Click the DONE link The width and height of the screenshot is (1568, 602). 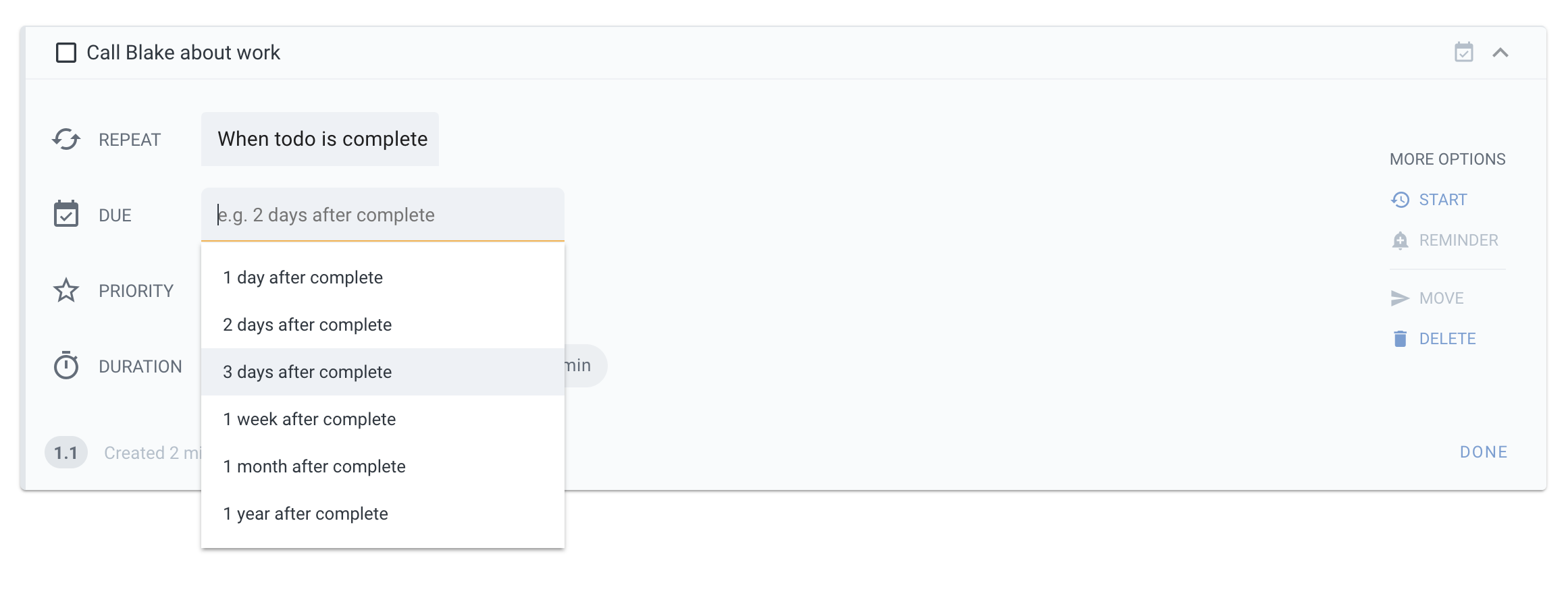coord(1483,451)
